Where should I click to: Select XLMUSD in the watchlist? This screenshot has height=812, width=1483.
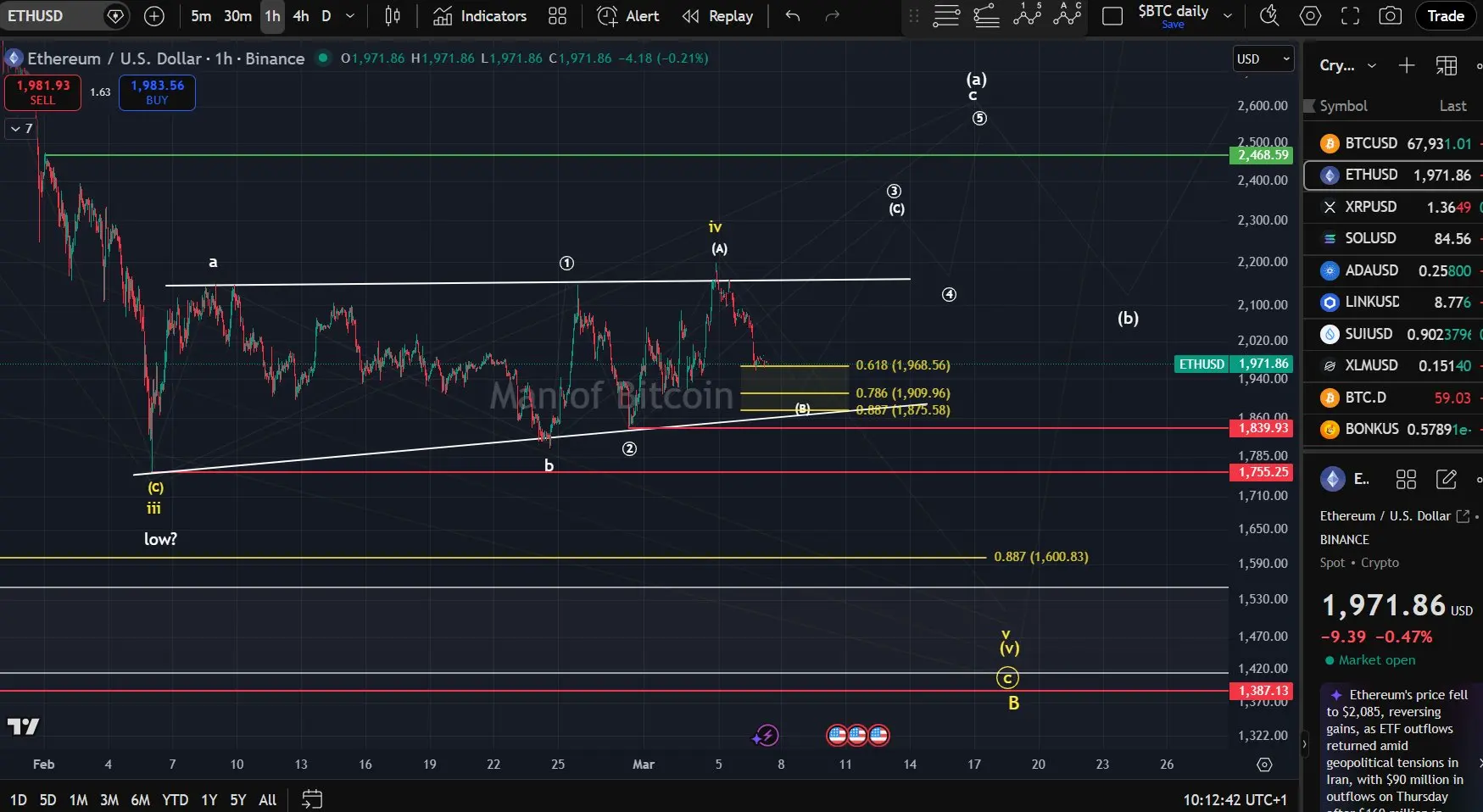(x=1393, y=365)
